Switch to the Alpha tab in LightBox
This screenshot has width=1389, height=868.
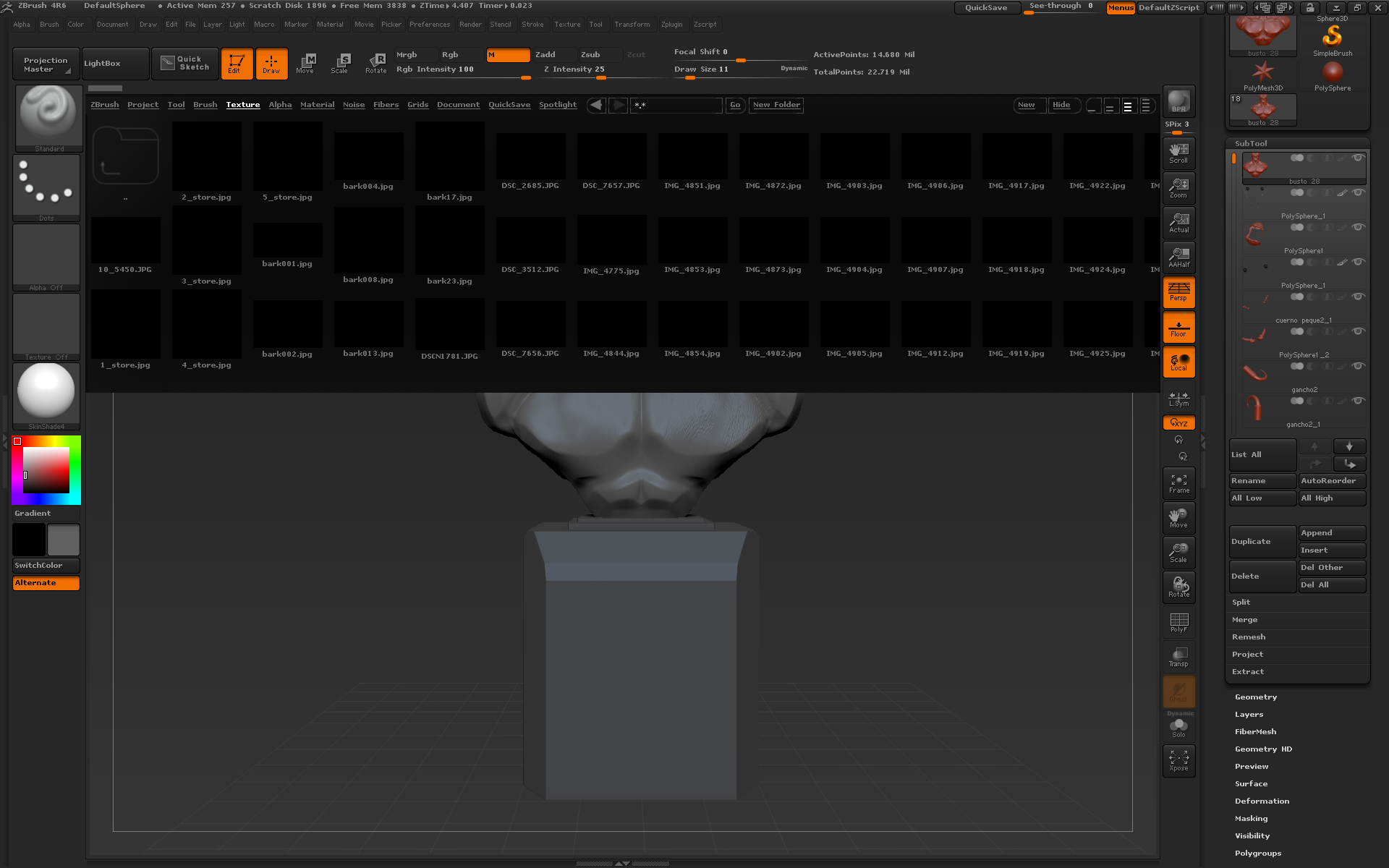(280, 105)
